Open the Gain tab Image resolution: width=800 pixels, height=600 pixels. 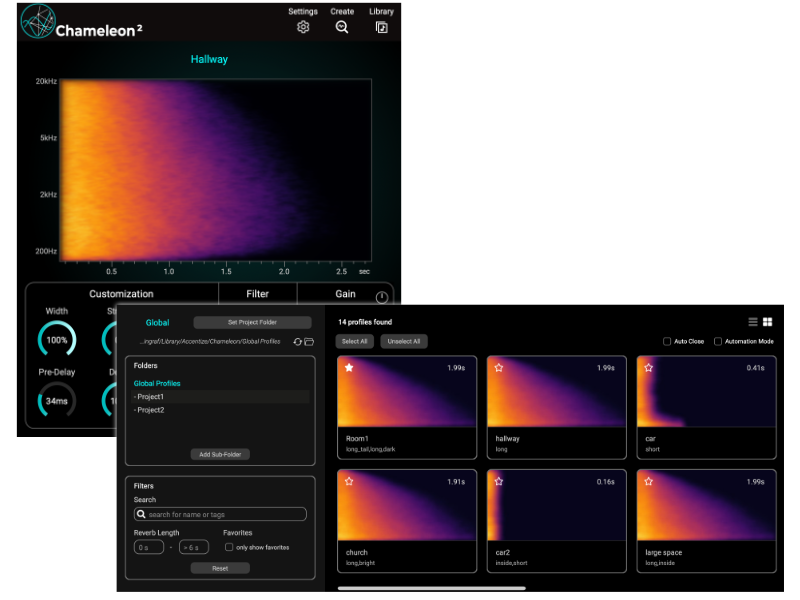click(345, 294)
